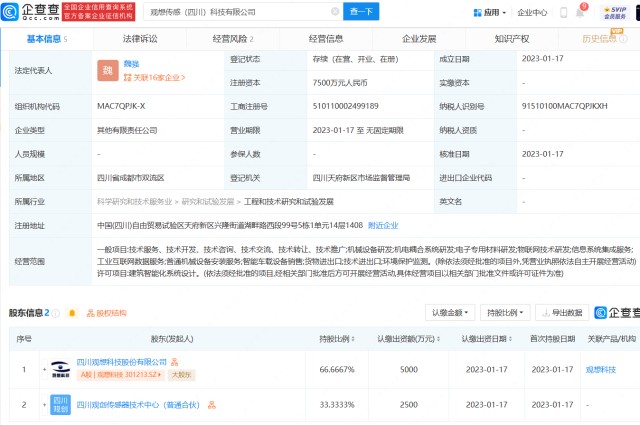Click the 四川观创 blue logo thumbnail
The height and width of the screenshot is (425, 640).
pyautogui.click(x=60, y=405)
